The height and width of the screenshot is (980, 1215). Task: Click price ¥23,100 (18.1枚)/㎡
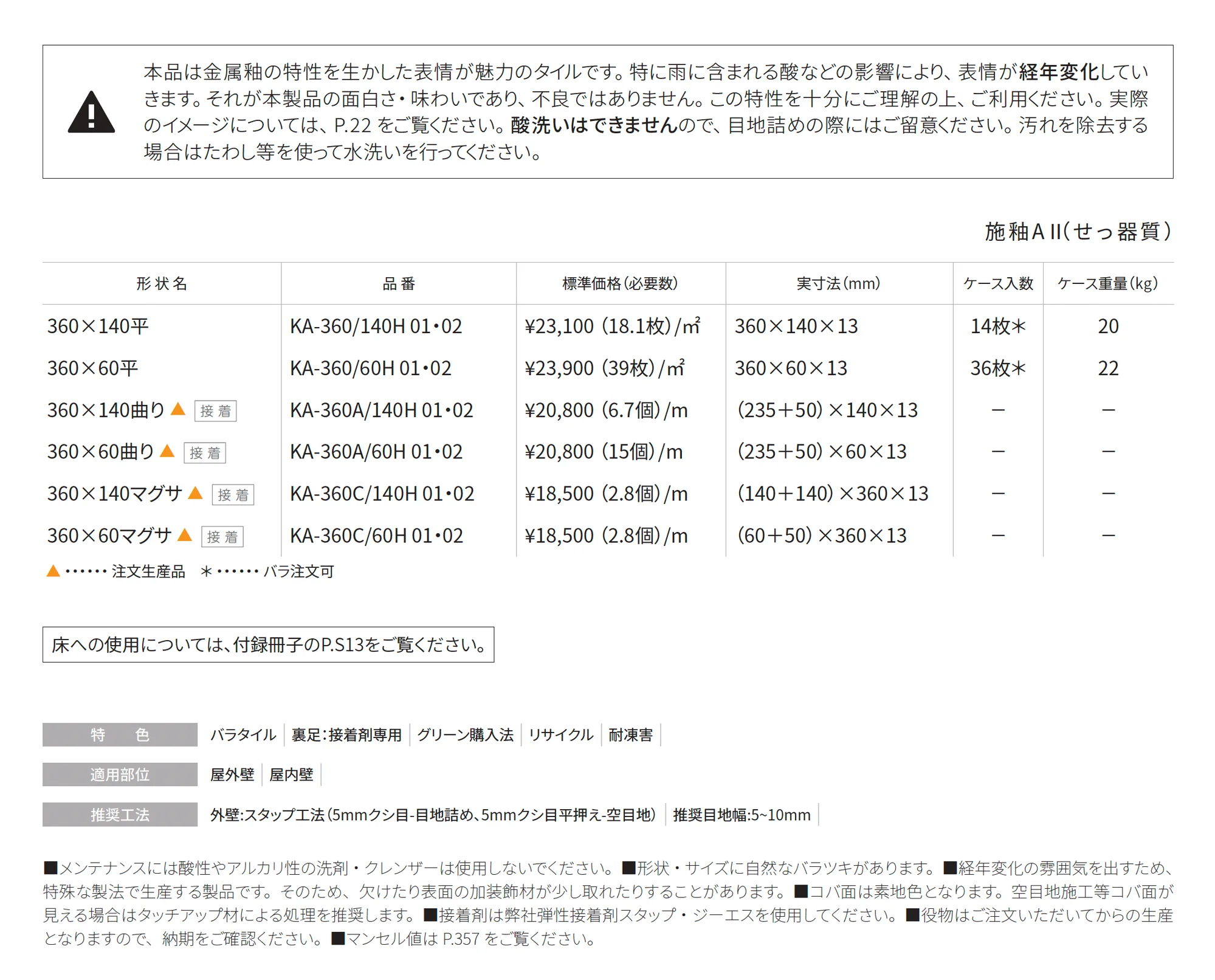[x=613, y=326]
